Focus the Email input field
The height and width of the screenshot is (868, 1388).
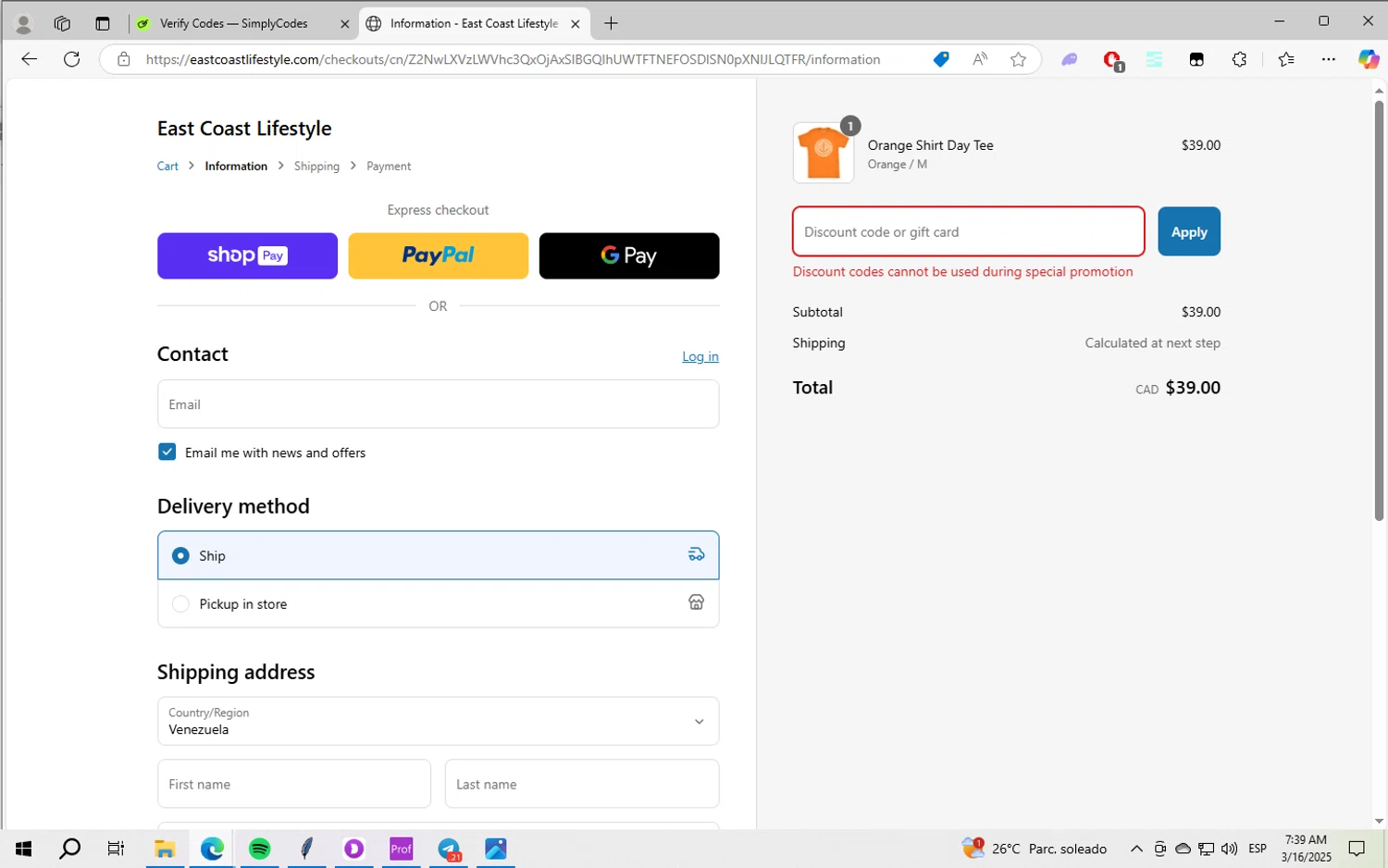(x=438, y=404)
